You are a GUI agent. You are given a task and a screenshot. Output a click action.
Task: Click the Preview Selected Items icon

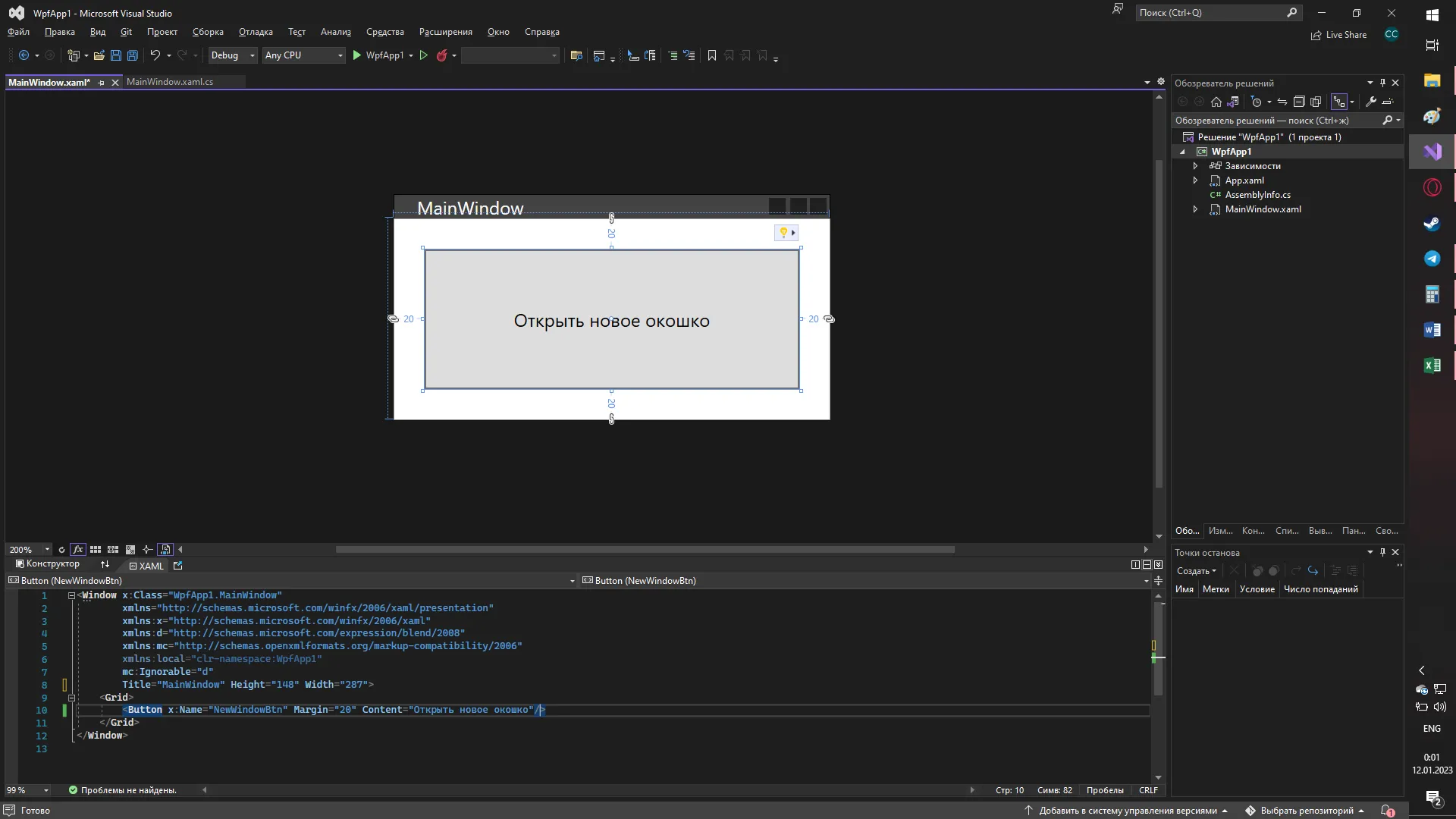tap(1388, 102)
